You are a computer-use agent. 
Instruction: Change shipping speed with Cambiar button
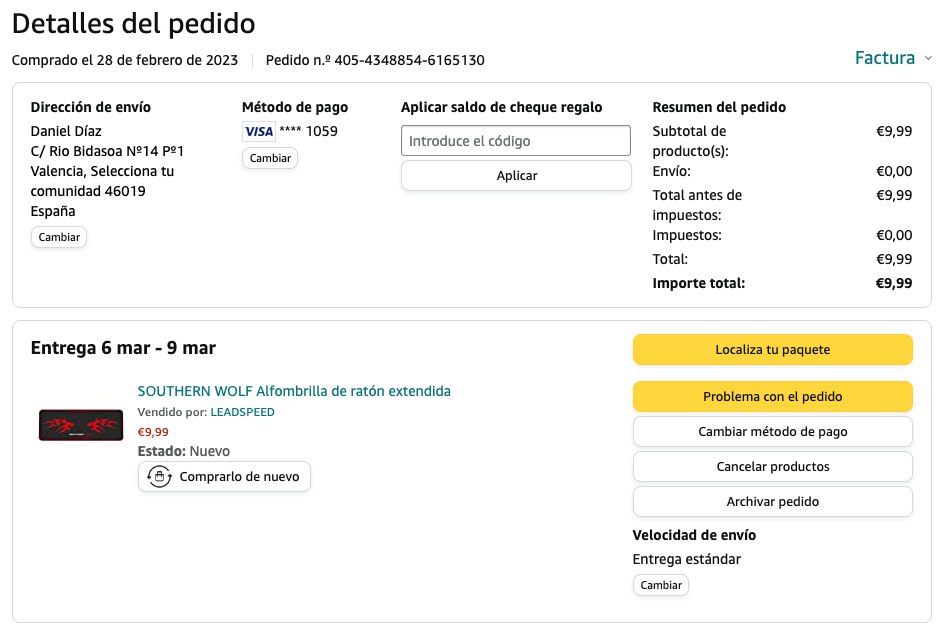(660, 585)
